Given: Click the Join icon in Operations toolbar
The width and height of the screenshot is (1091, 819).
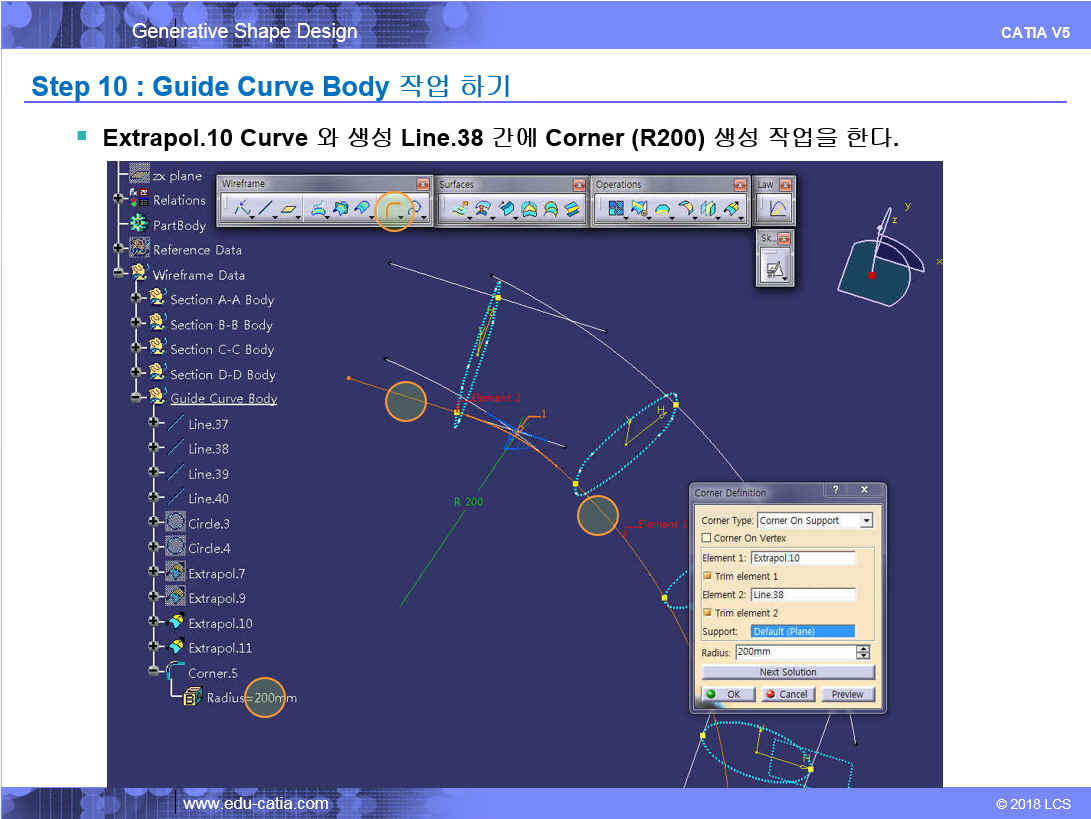Looking at the screenshot, I should tap(616, 209).
